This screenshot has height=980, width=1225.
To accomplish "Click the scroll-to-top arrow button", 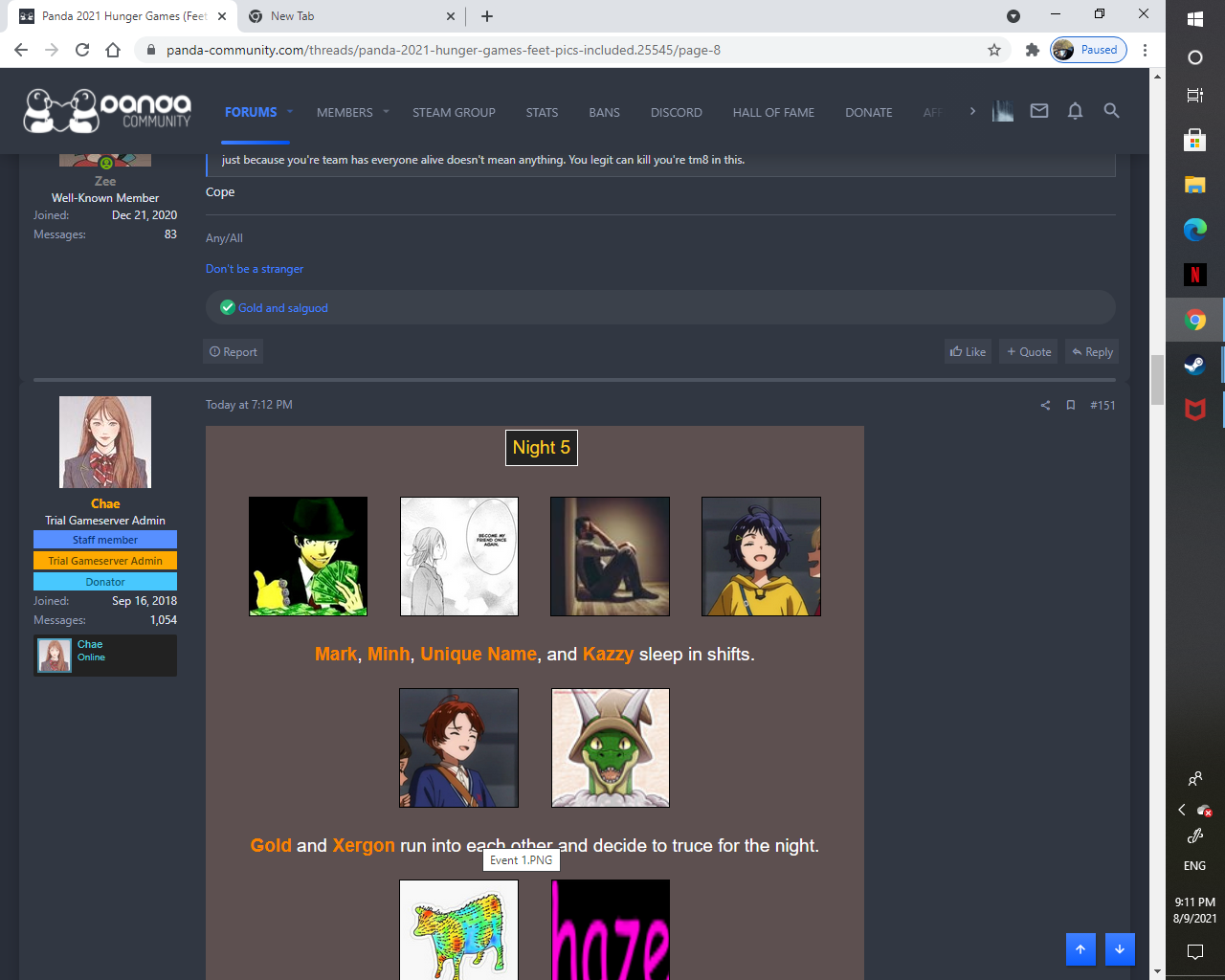I will [x=1080, y=949].
